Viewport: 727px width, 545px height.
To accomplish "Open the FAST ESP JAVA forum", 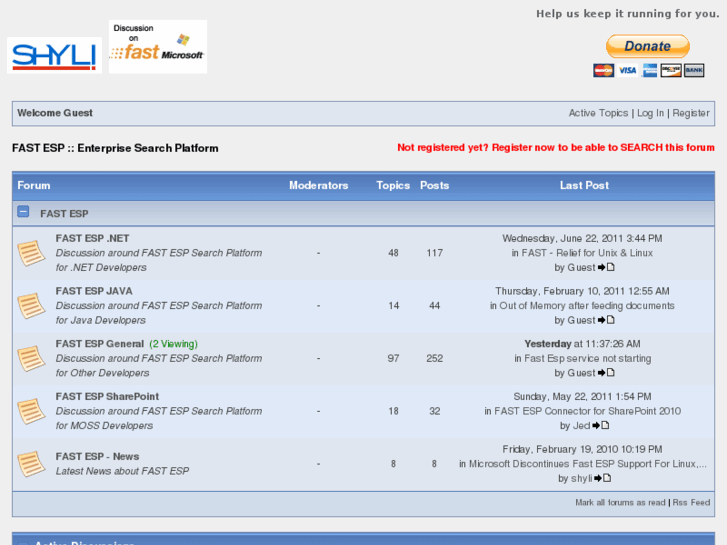I will 94,291.
